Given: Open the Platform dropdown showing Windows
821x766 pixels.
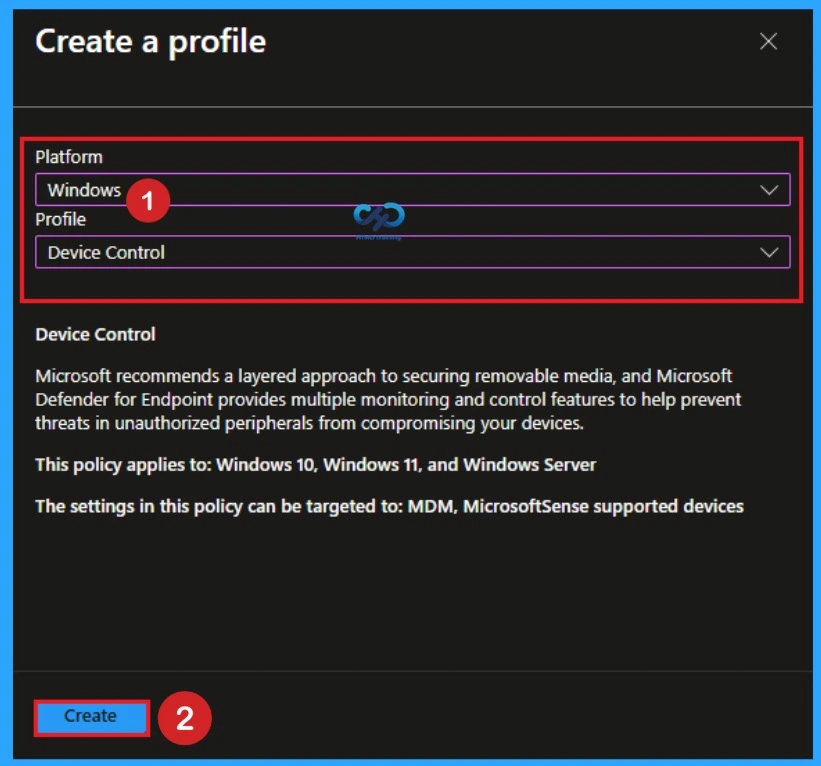Looking at the screenshot, I should (413, 190).
